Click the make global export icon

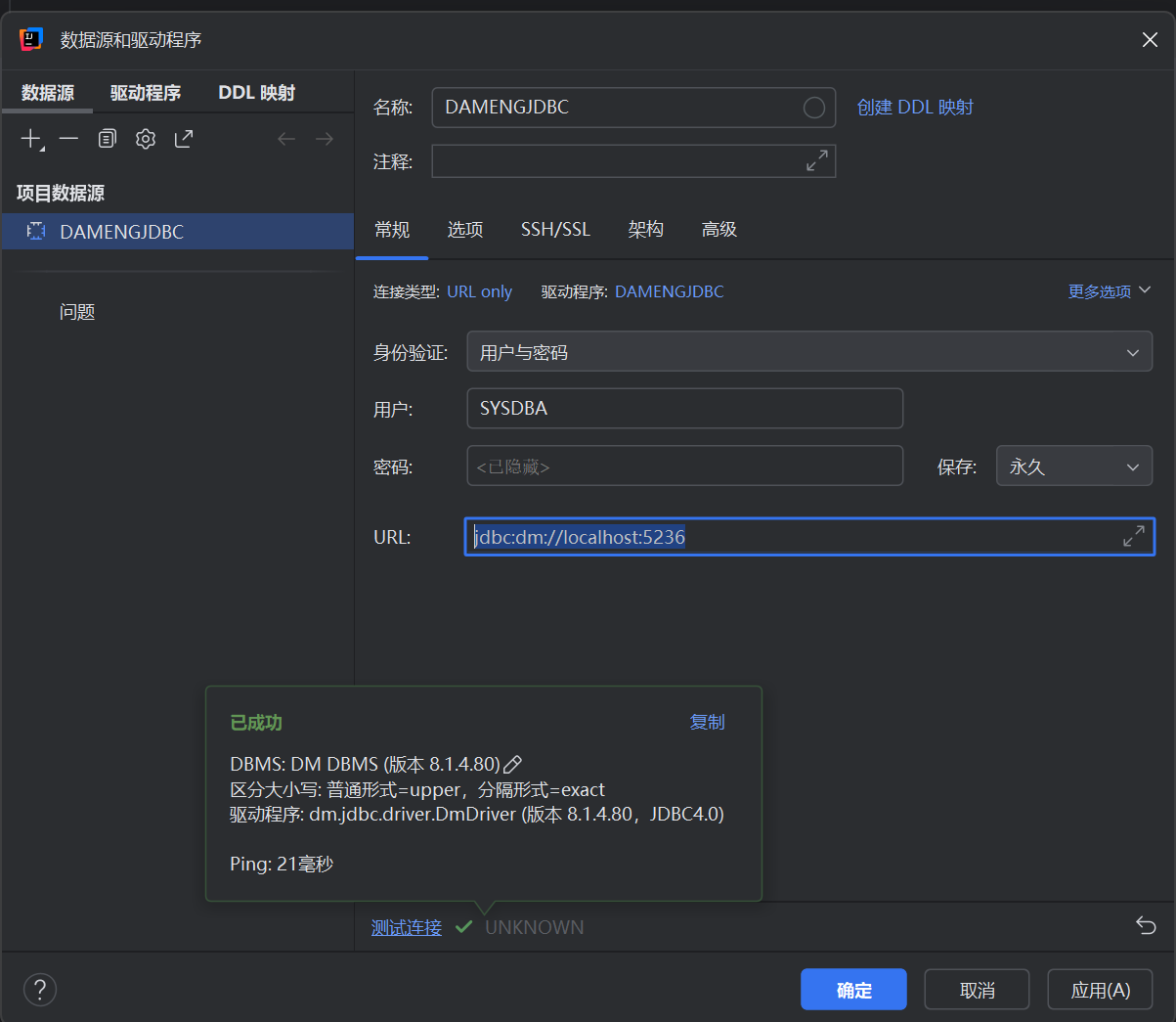tap(184, 139)
